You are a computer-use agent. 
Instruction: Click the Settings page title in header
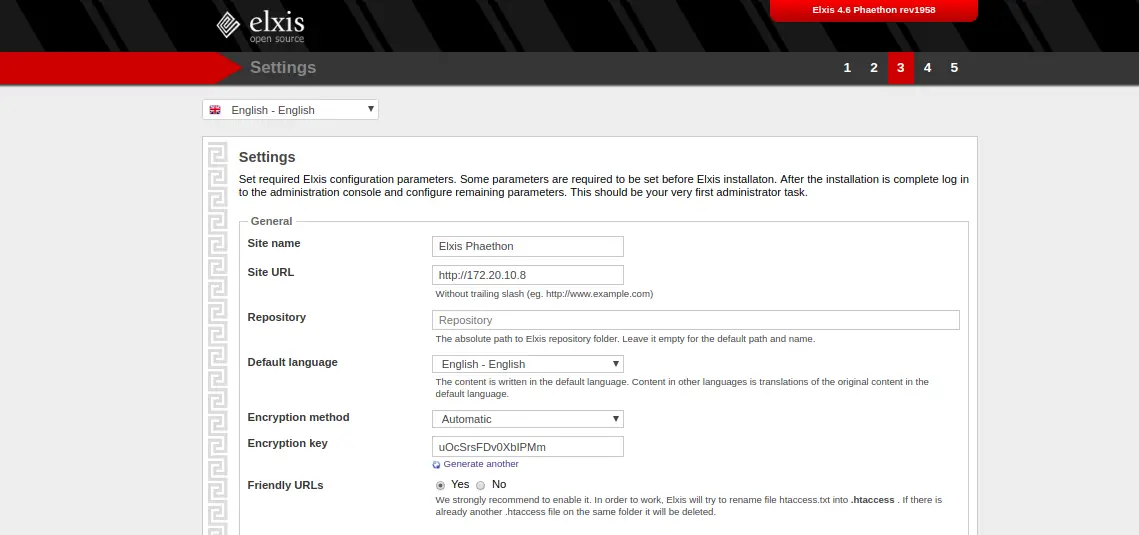(x=283, y=68)
